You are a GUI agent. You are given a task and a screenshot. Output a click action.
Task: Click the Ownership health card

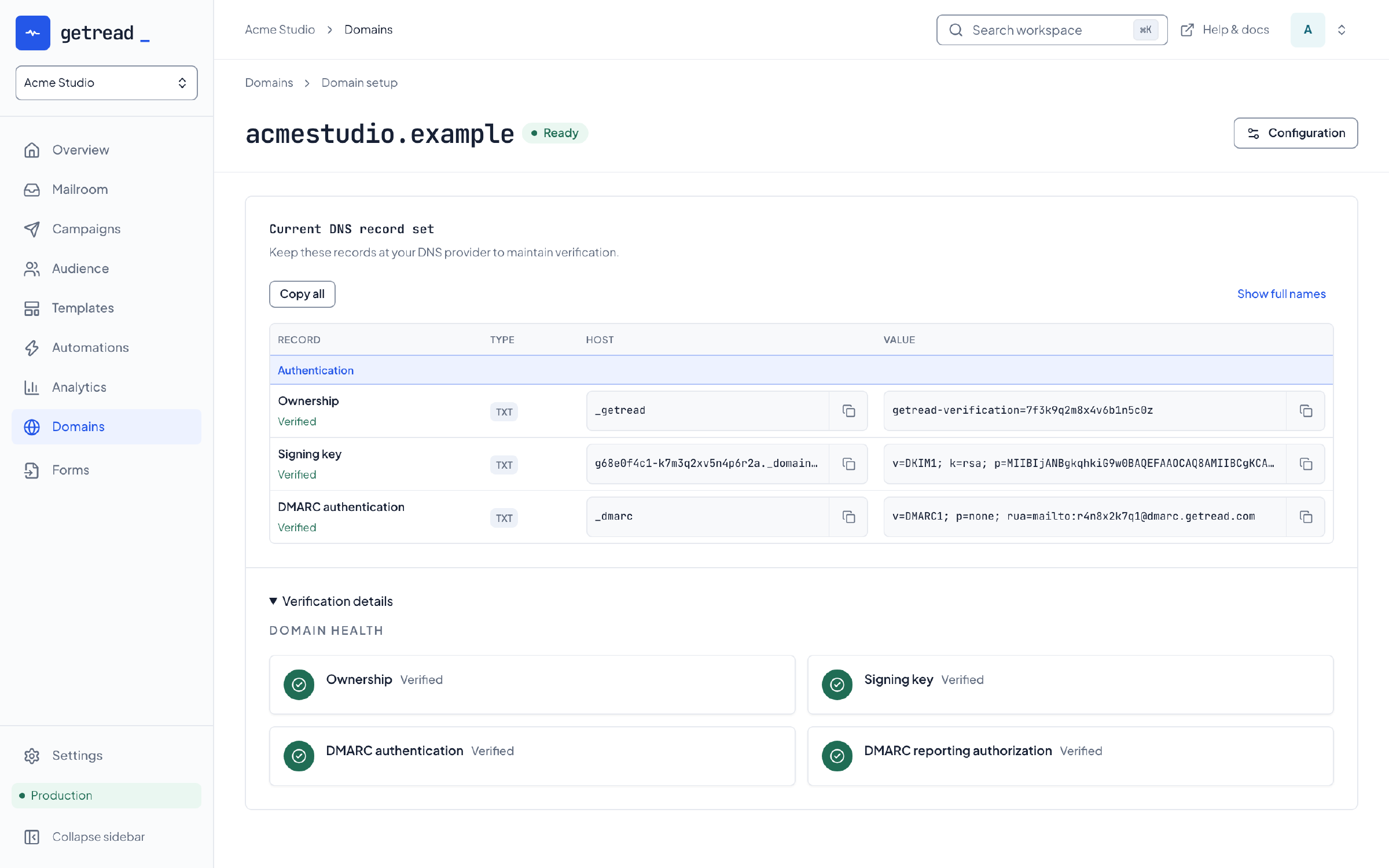(532, 685)
